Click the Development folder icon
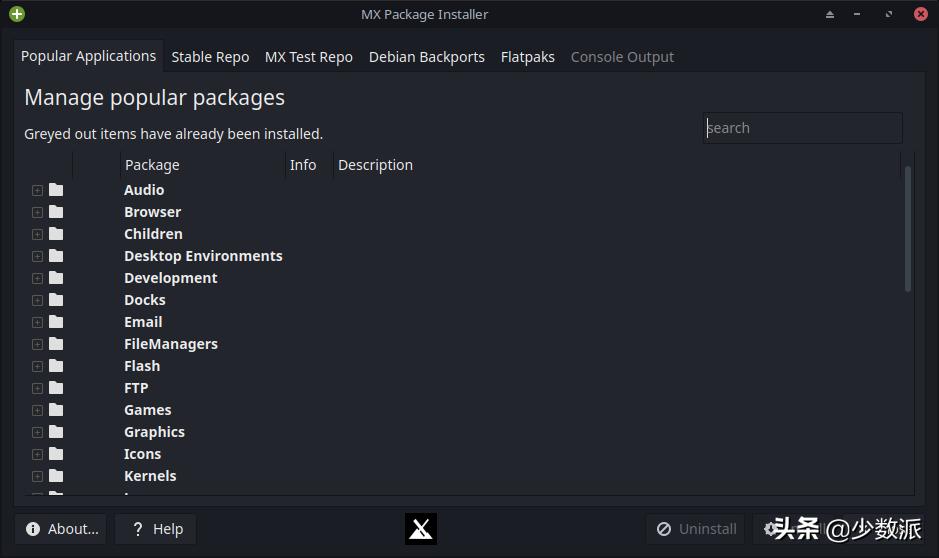This screenshot has width=939, height=558. (56, 278)
